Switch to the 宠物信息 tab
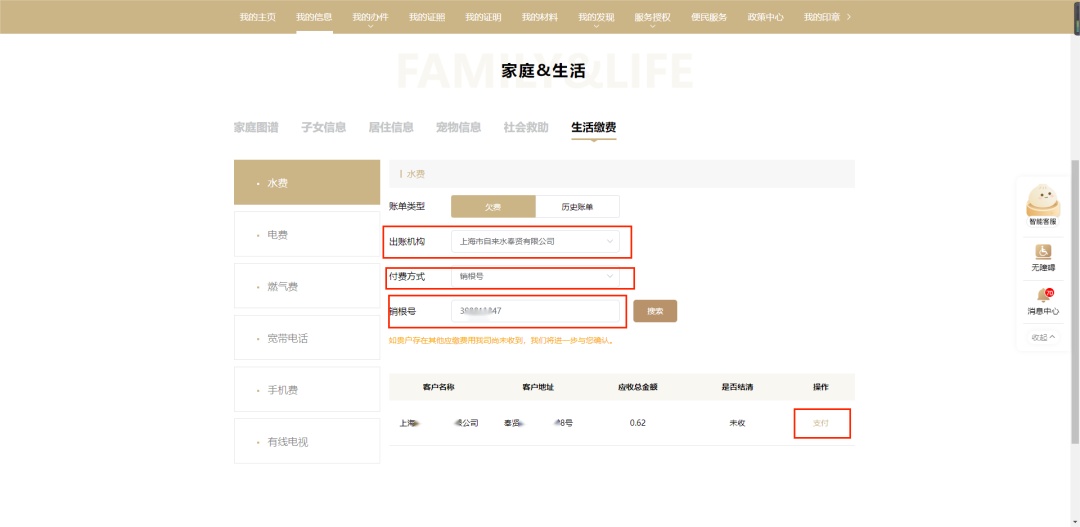 click(458, 127)
